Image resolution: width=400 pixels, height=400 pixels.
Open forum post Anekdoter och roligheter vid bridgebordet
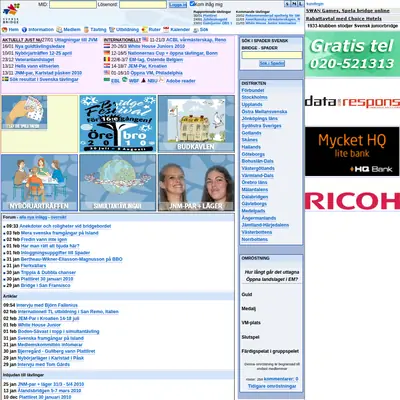click(x=65, y=226)
